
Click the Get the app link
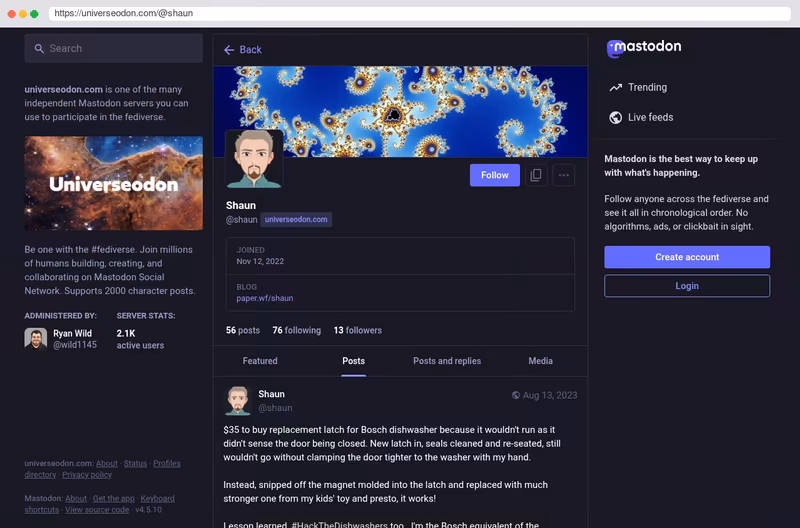pos(113,498)
